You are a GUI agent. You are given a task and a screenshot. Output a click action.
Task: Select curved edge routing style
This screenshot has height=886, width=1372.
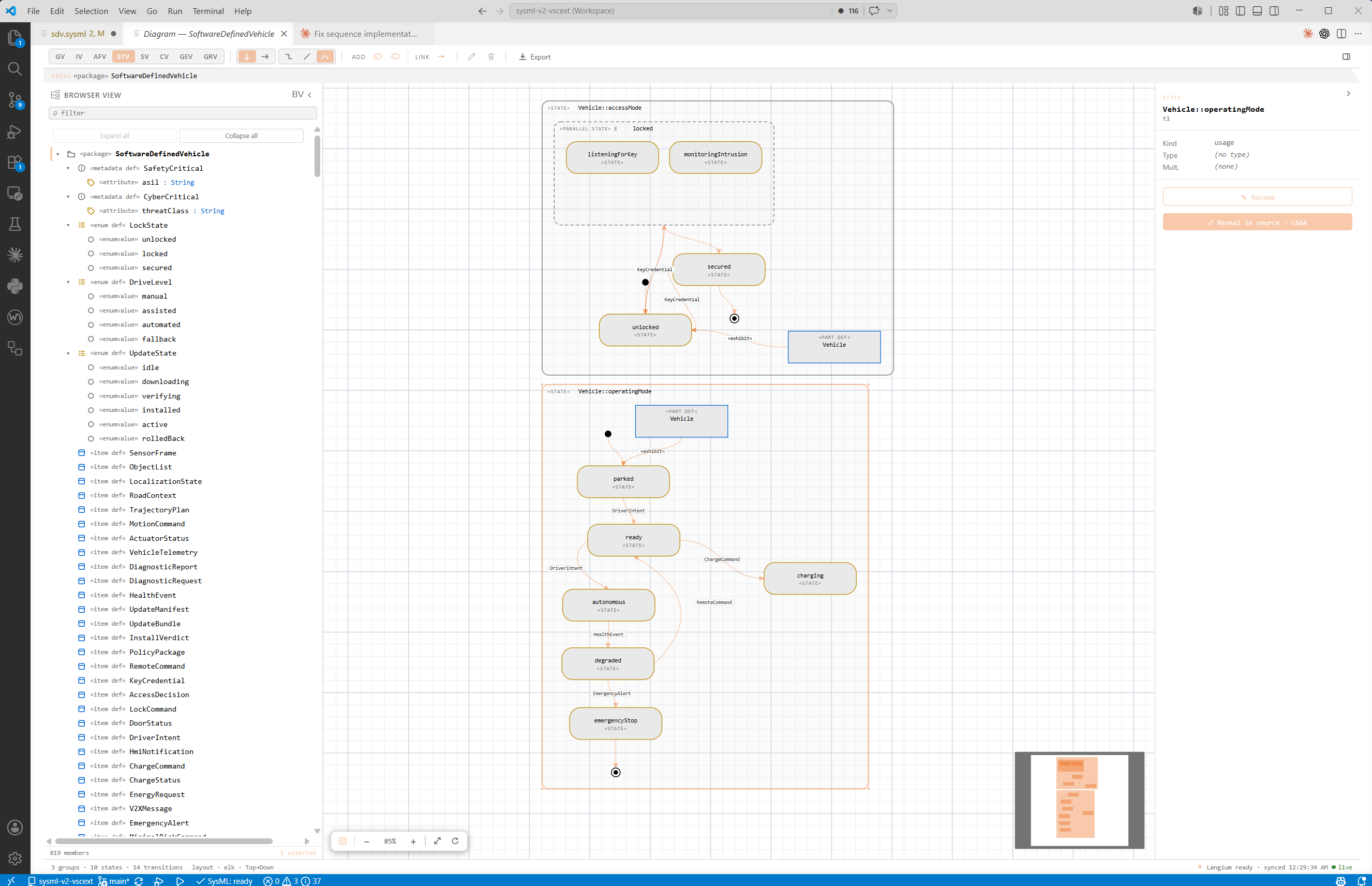pyautogui.click(x=325, y=56)
